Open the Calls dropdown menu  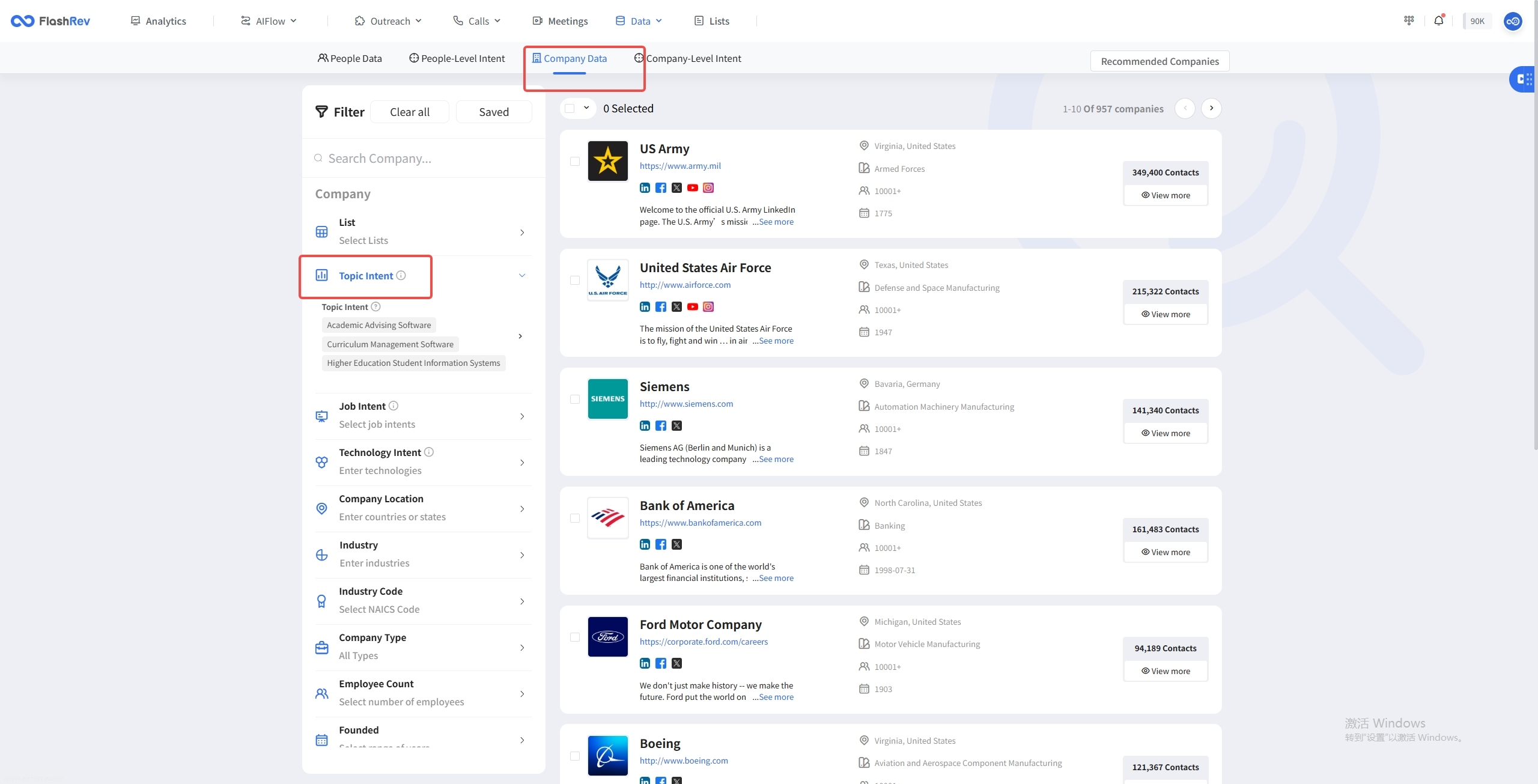pos(477,21)
